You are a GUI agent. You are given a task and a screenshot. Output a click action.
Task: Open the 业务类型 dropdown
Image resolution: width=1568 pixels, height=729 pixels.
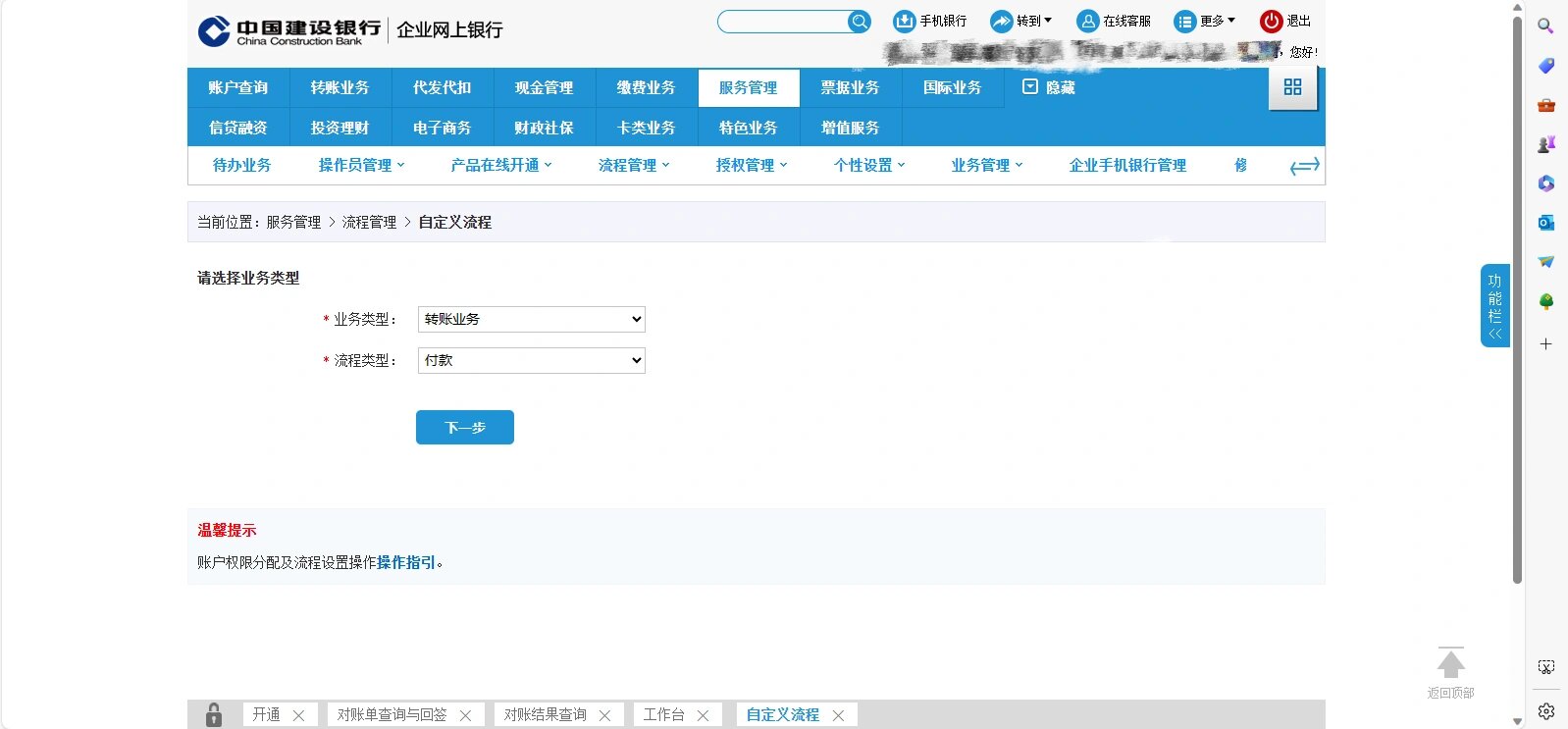point(532,319)
